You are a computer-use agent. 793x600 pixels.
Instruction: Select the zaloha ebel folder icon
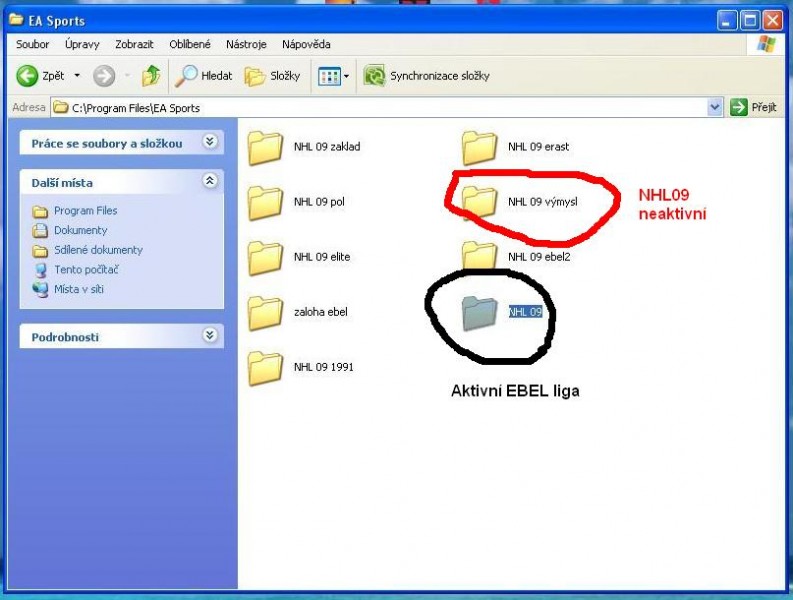coord(265,313)
